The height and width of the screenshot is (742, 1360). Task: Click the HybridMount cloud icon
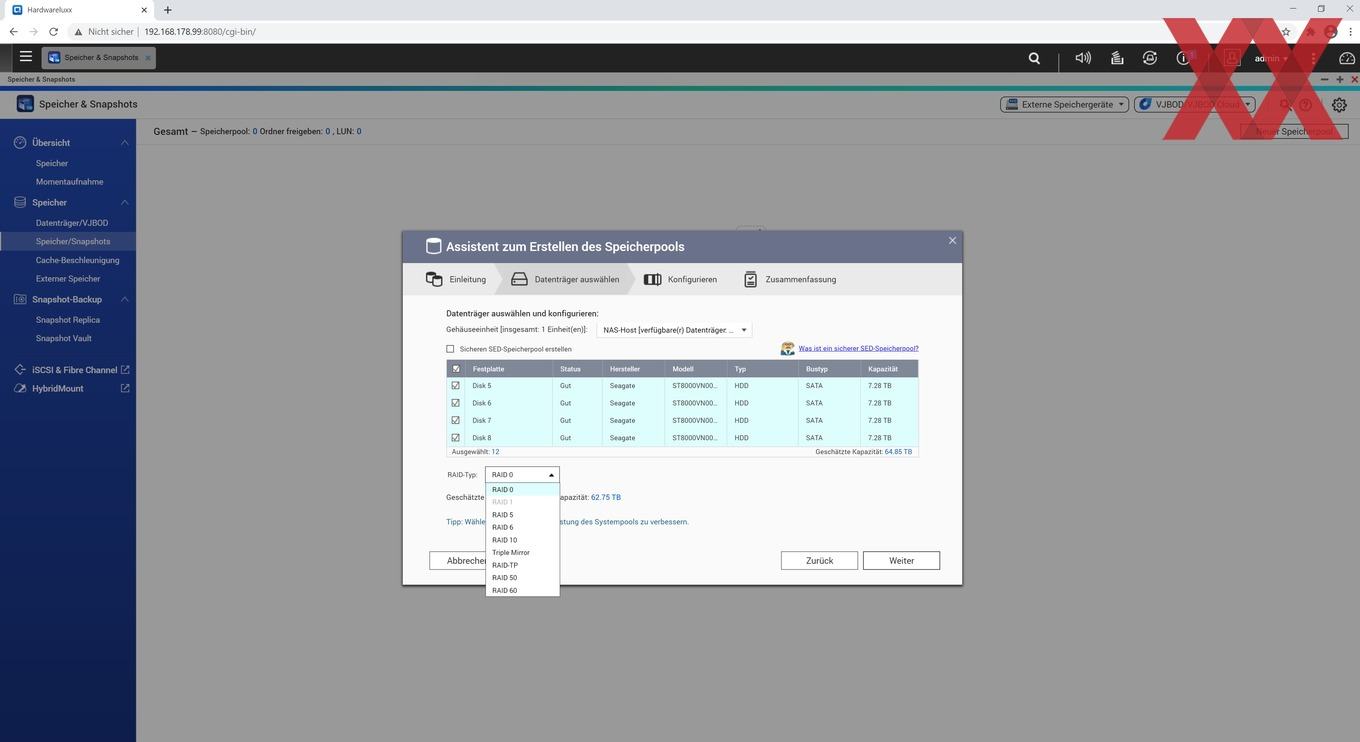[20, 388]
